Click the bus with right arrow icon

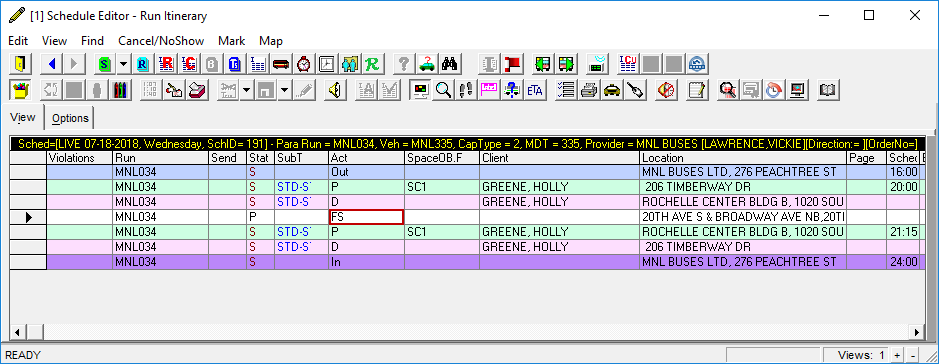pyautogui.click(x=567, y=63)
